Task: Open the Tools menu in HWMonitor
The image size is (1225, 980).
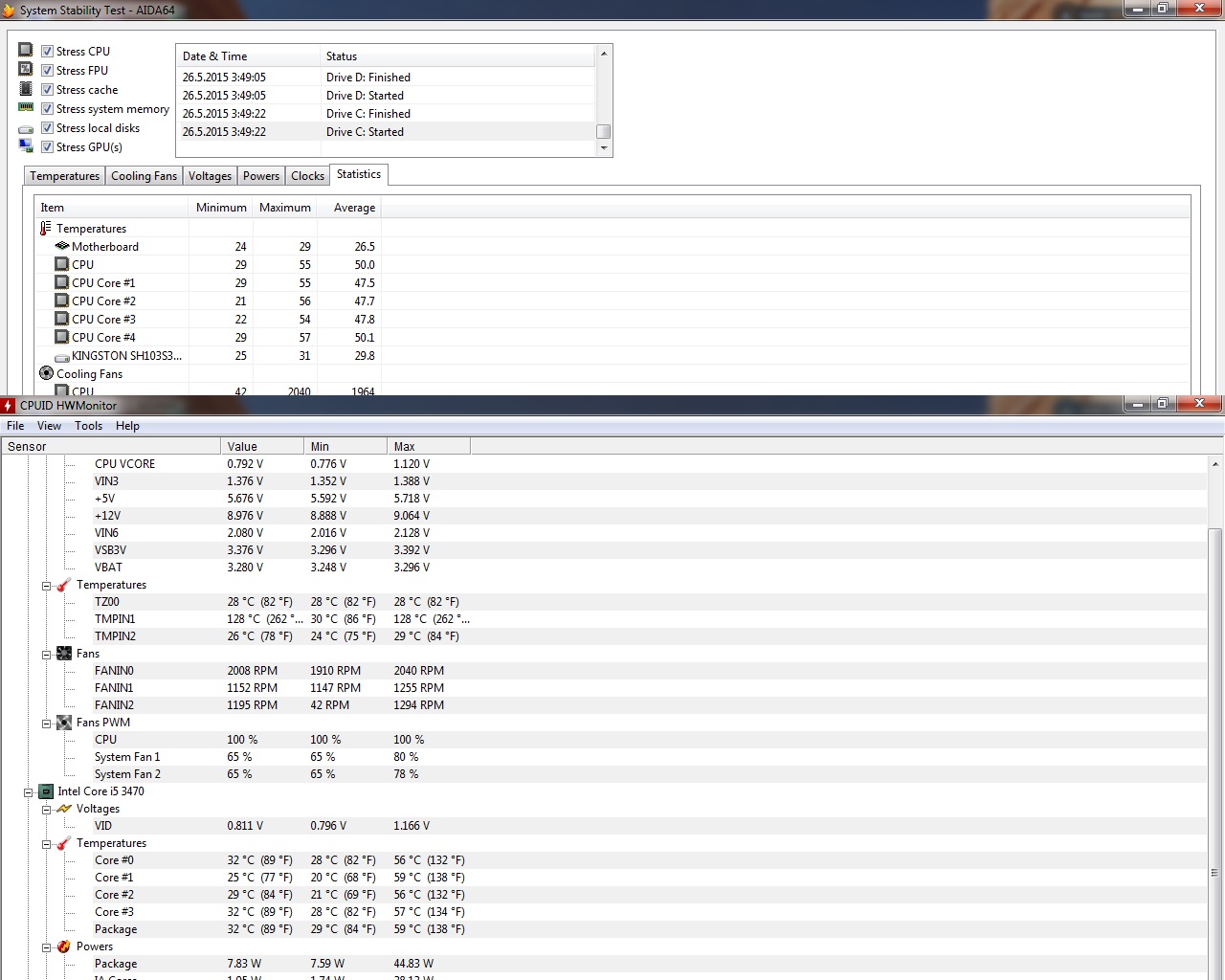Action: [89, 426]
